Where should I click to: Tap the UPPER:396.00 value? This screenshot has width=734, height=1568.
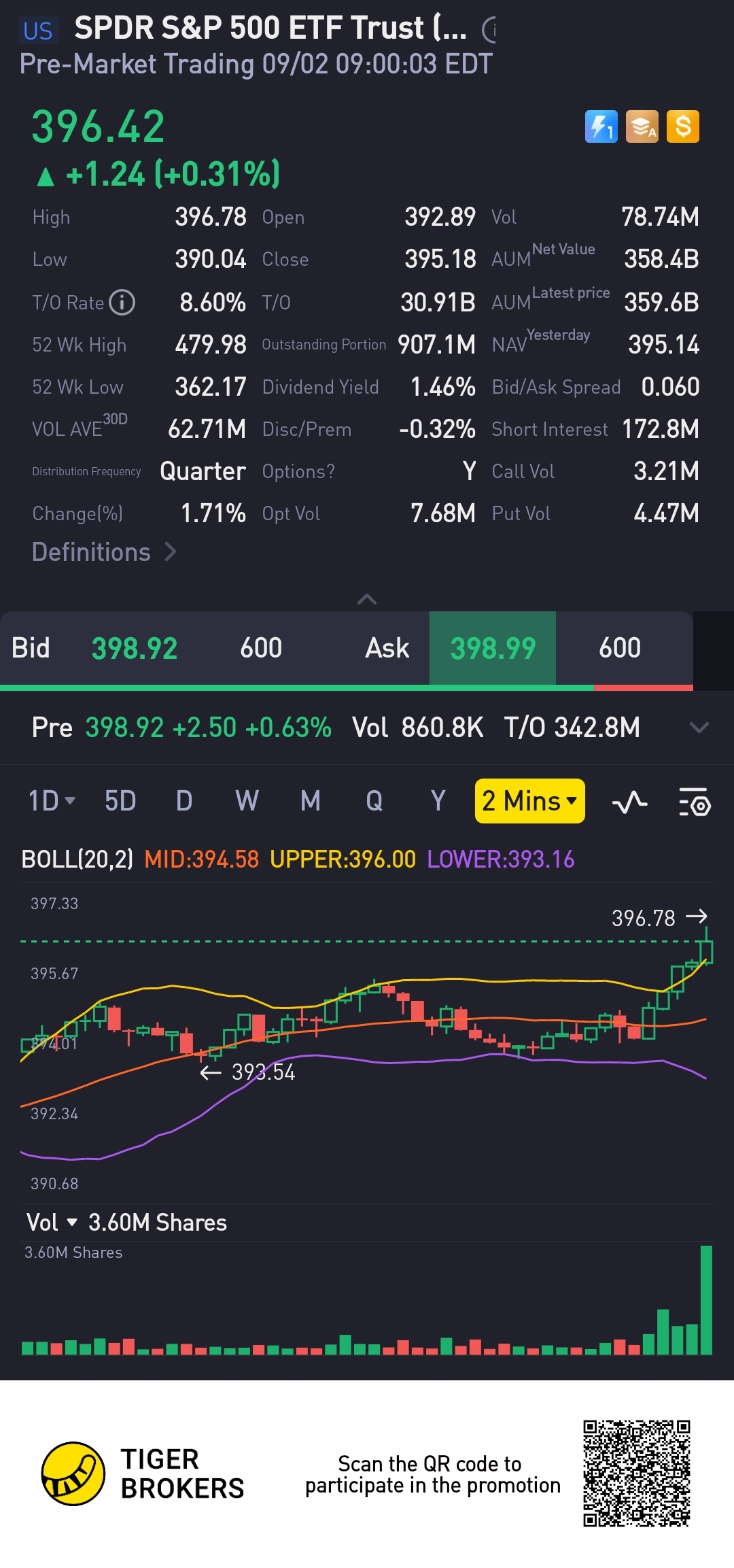coord(343,859)
